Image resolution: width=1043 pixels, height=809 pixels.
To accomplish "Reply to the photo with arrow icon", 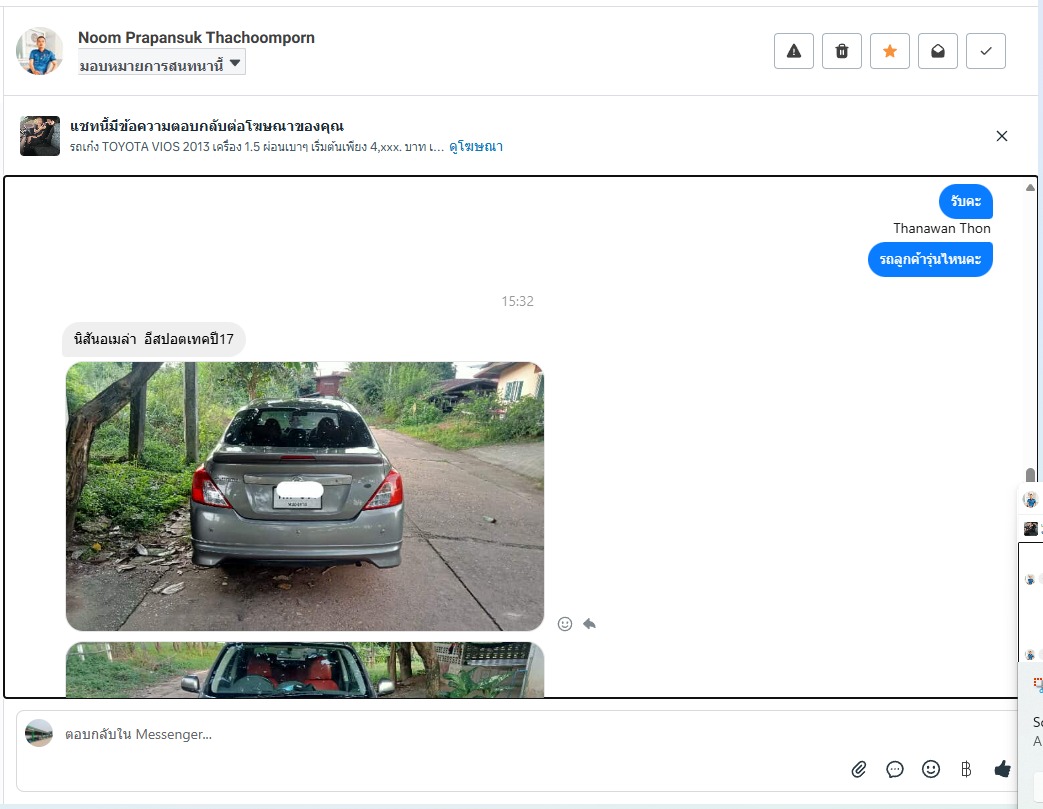I will (x=589, y=624).
